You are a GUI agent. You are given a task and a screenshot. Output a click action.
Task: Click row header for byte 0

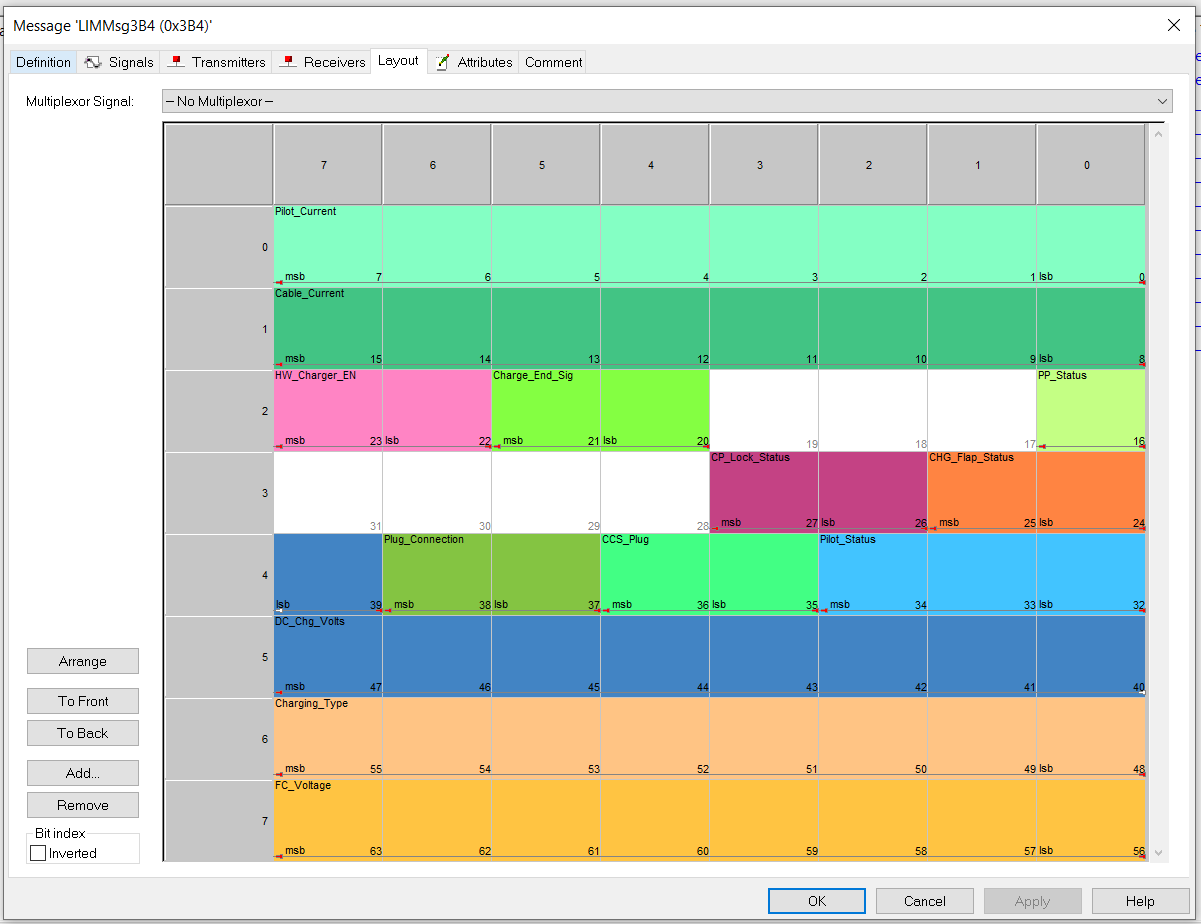point(219,246)
